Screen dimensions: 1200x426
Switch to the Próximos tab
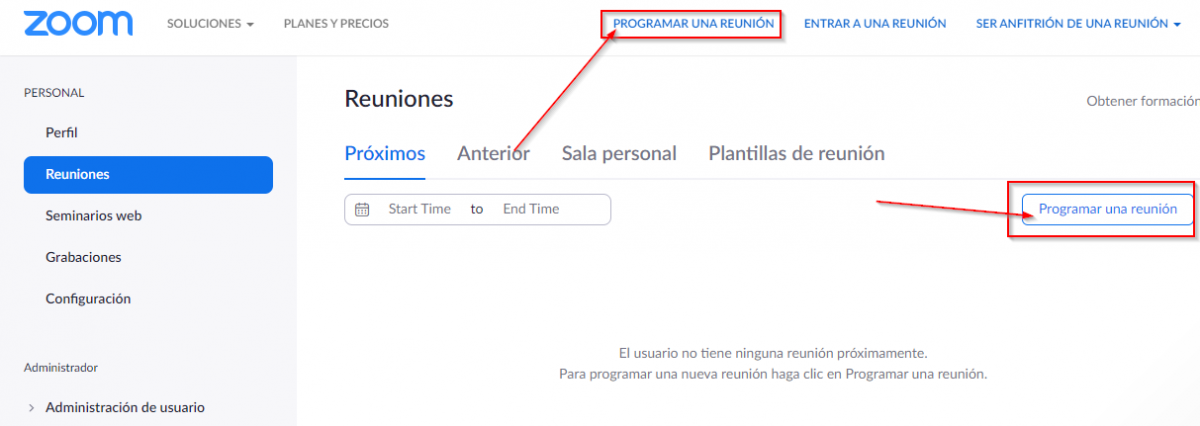click(385, 154)
